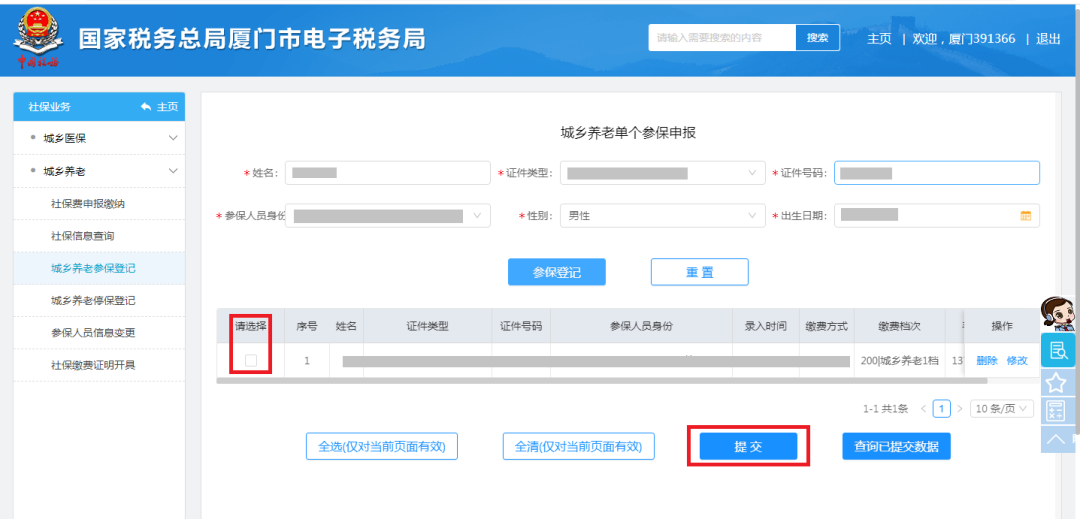The image size is (1080, 519).
Task: Click the 200|城乡养老1档 cell
Action: click(900, 360)
